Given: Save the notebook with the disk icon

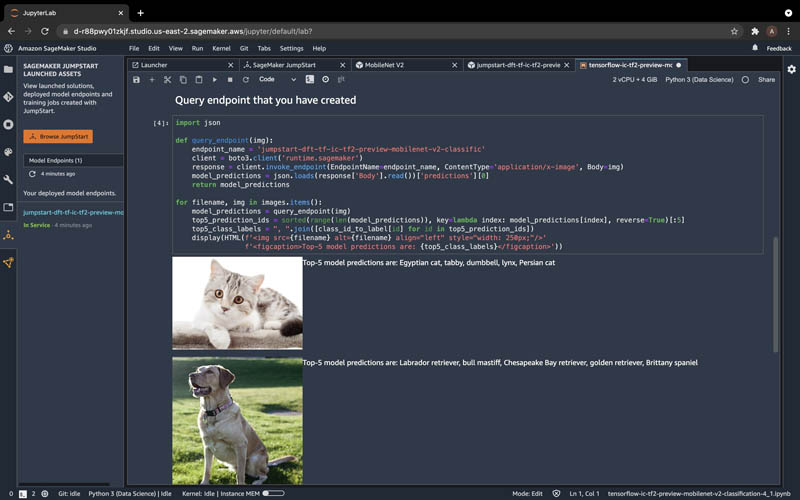Looking at the screenshot, I should (136, 80).
